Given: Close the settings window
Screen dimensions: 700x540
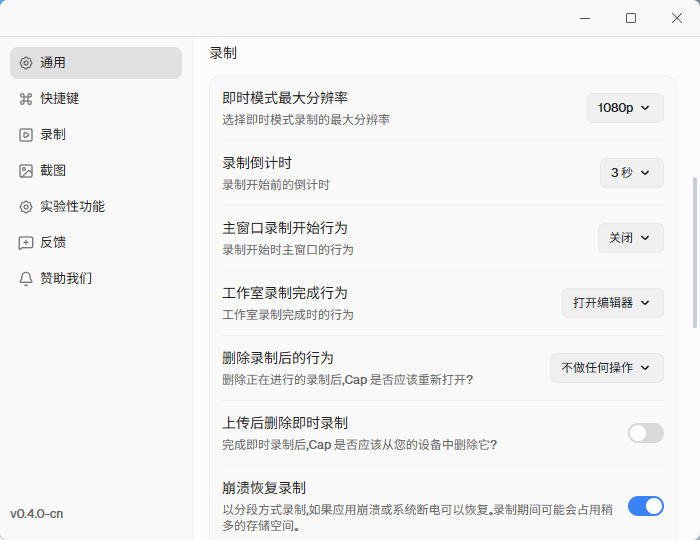Looking at the screenshot, I should 677,18.
